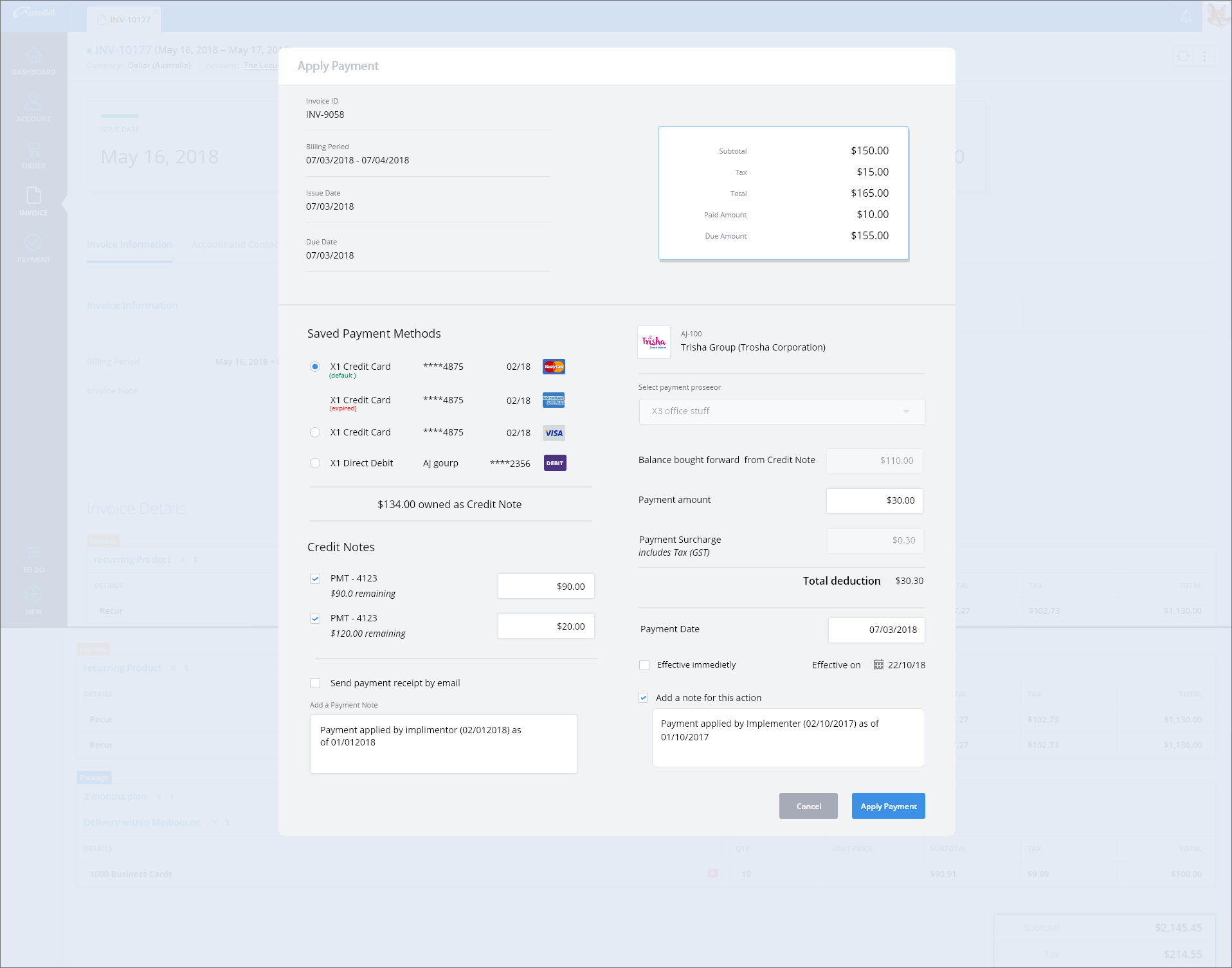Enable Send payment receipt by email

[x=315, y=683]
